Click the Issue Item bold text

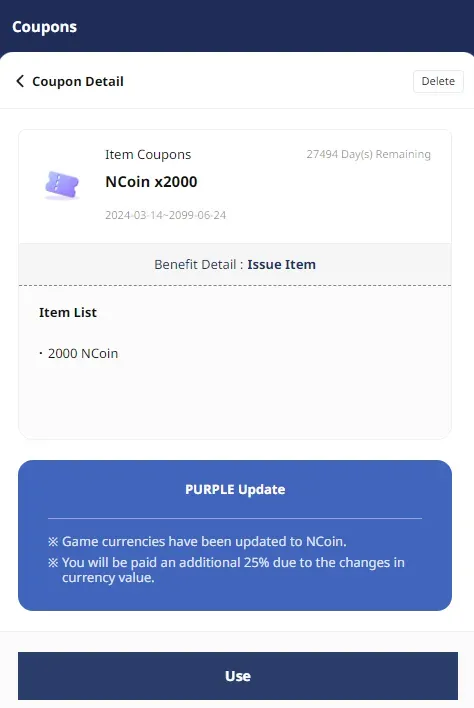[281, 265]
